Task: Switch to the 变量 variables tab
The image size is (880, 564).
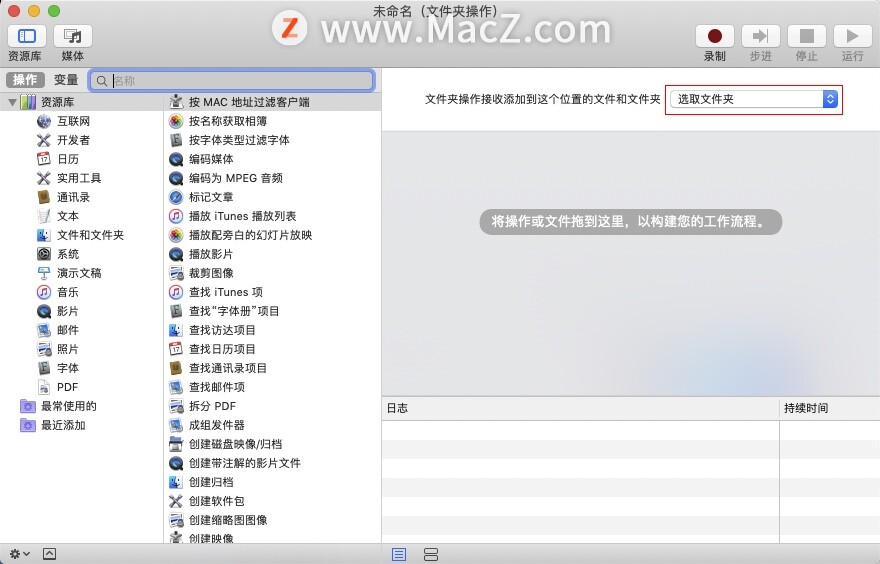Action: point(66,80)
